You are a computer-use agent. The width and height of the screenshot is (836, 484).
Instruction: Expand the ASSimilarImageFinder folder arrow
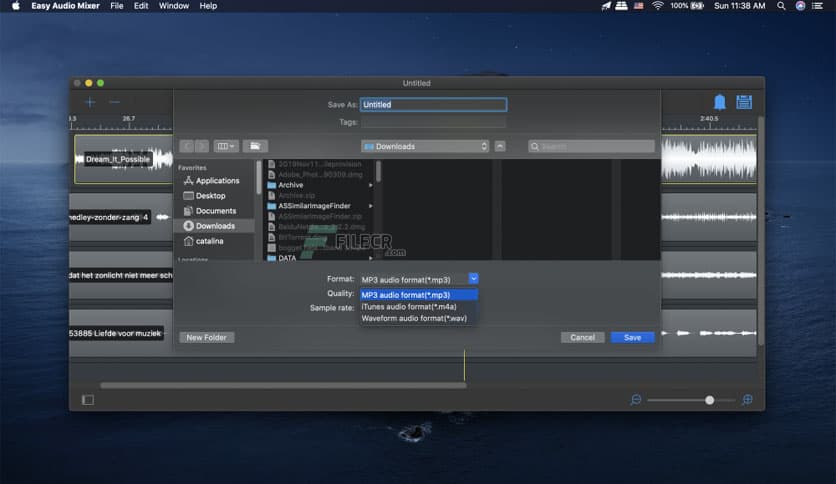(x=370, y=206)
